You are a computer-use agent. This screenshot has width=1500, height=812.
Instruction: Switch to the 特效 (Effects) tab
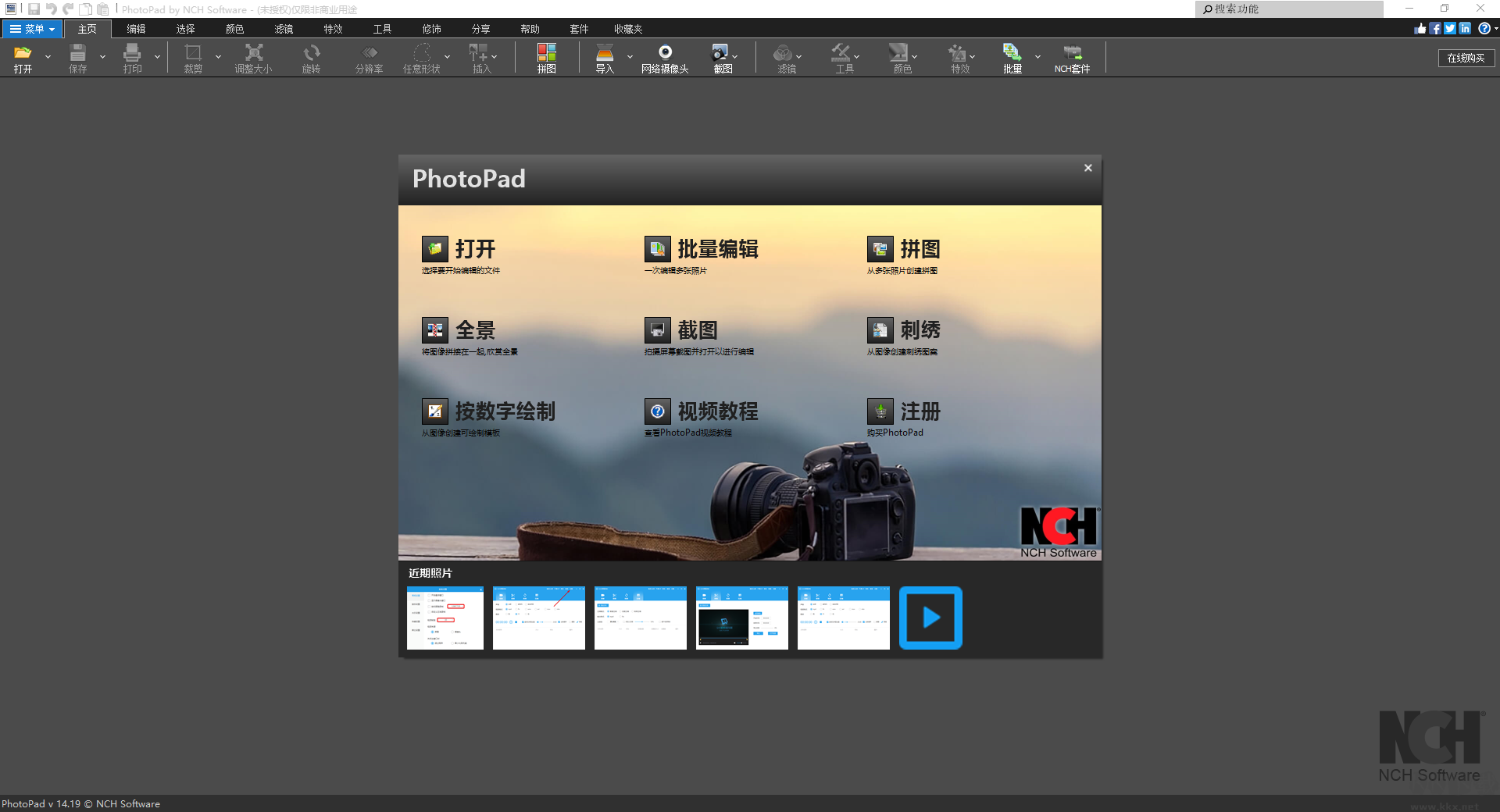click(x=333, y=29)
